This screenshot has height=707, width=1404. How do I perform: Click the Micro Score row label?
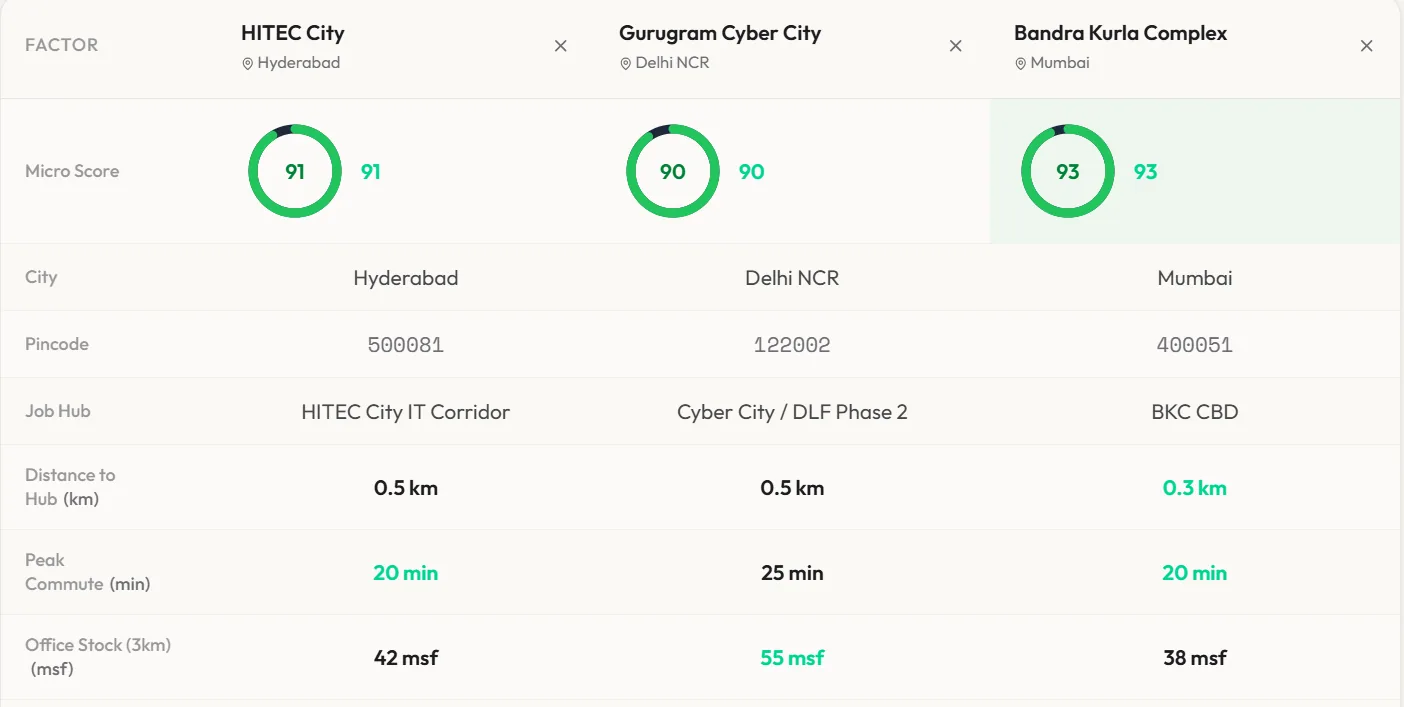pos(72,171)
